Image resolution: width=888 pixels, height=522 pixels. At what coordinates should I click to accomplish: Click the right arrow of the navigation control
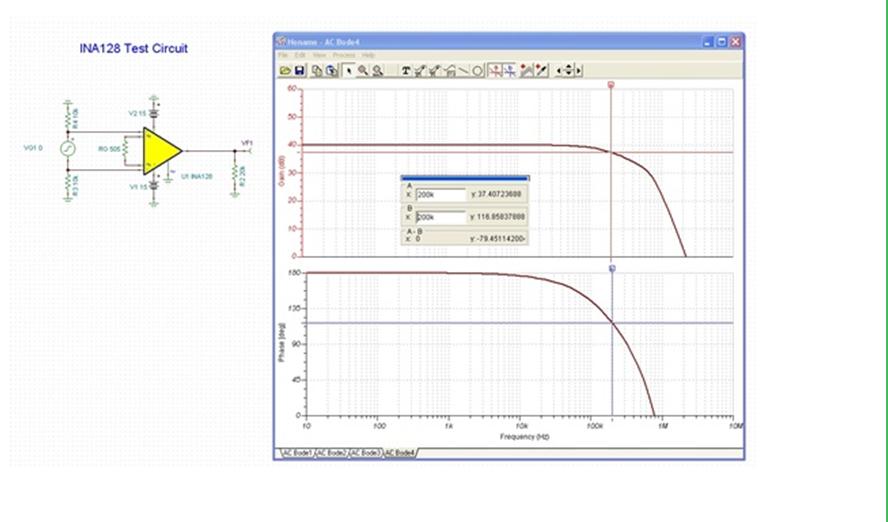point(578,71)
